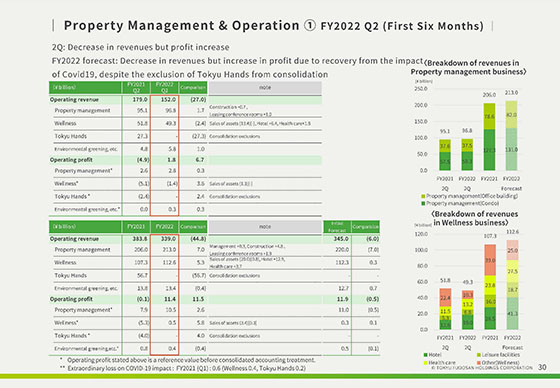Click the Tokyu Hands full-year revenue value 56.7

[x=142, y=275]
